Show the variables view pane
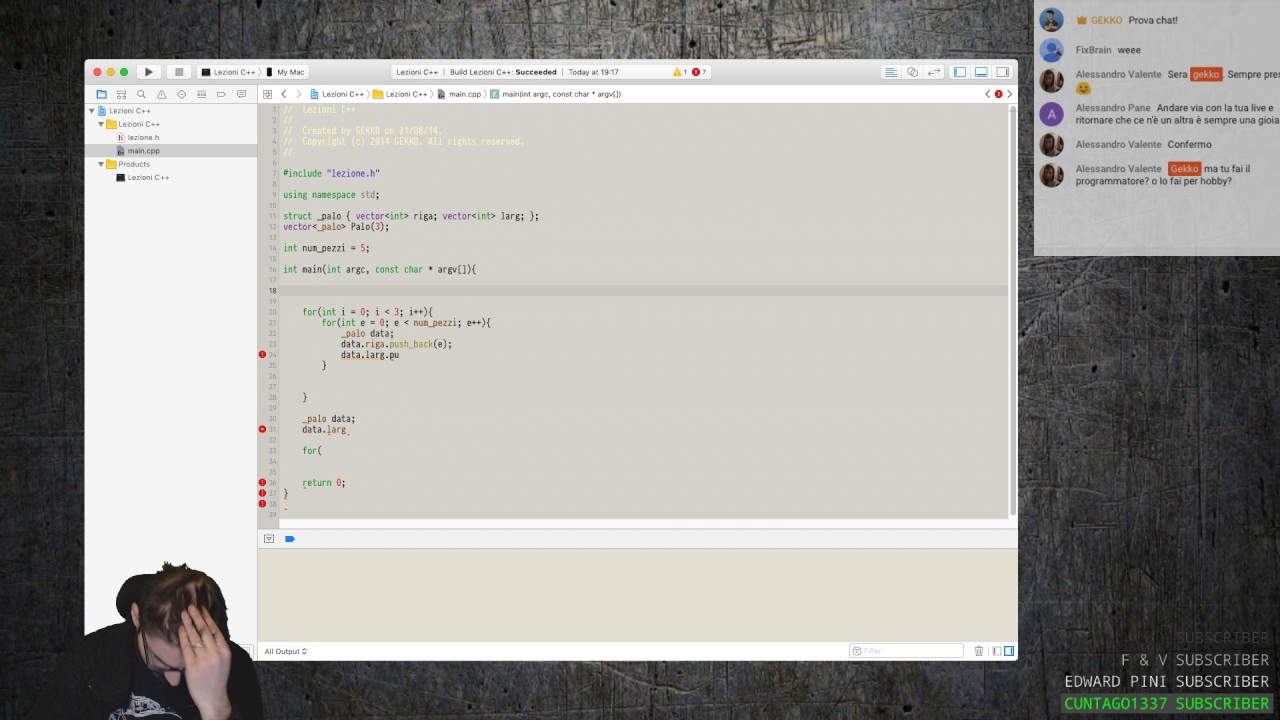 997,651
